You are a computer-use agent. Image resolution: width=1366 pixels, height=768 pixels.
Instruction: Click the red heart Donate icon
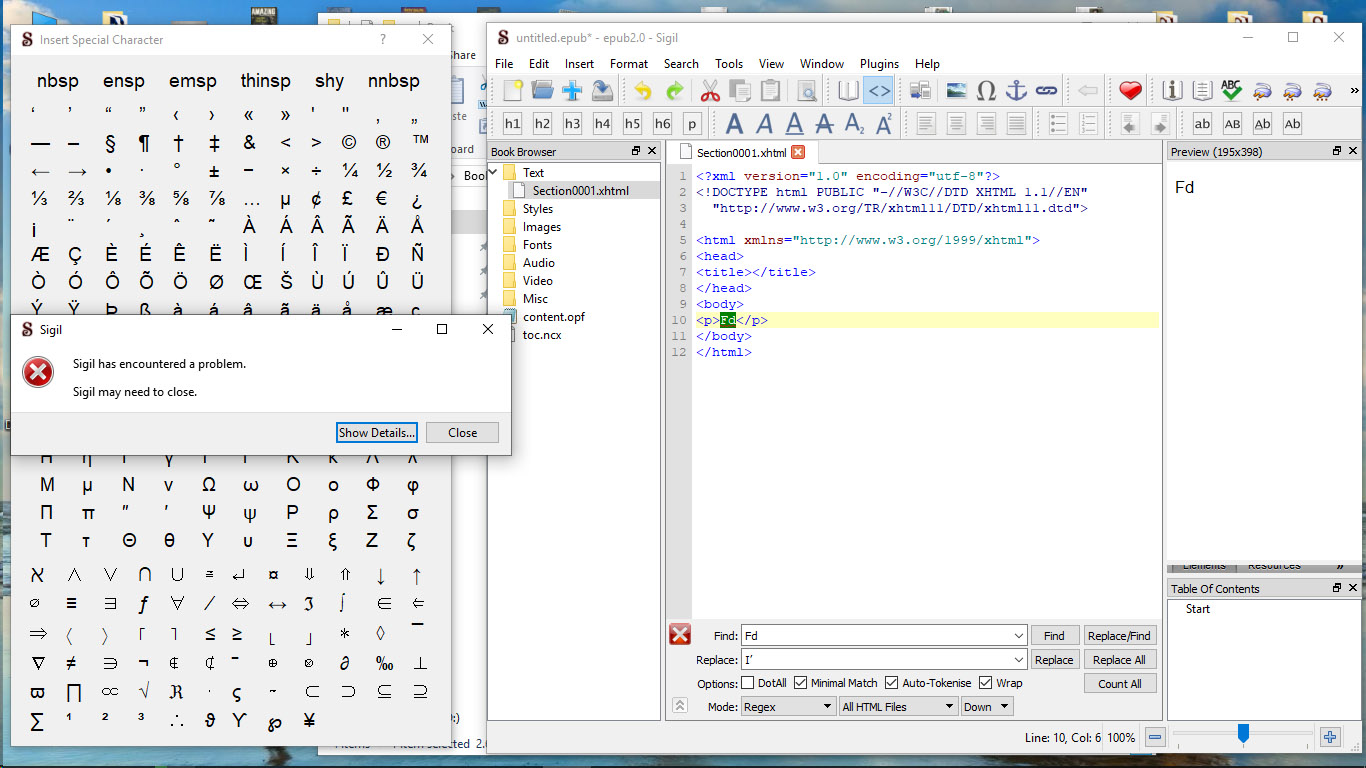[x=1130, y=91]
